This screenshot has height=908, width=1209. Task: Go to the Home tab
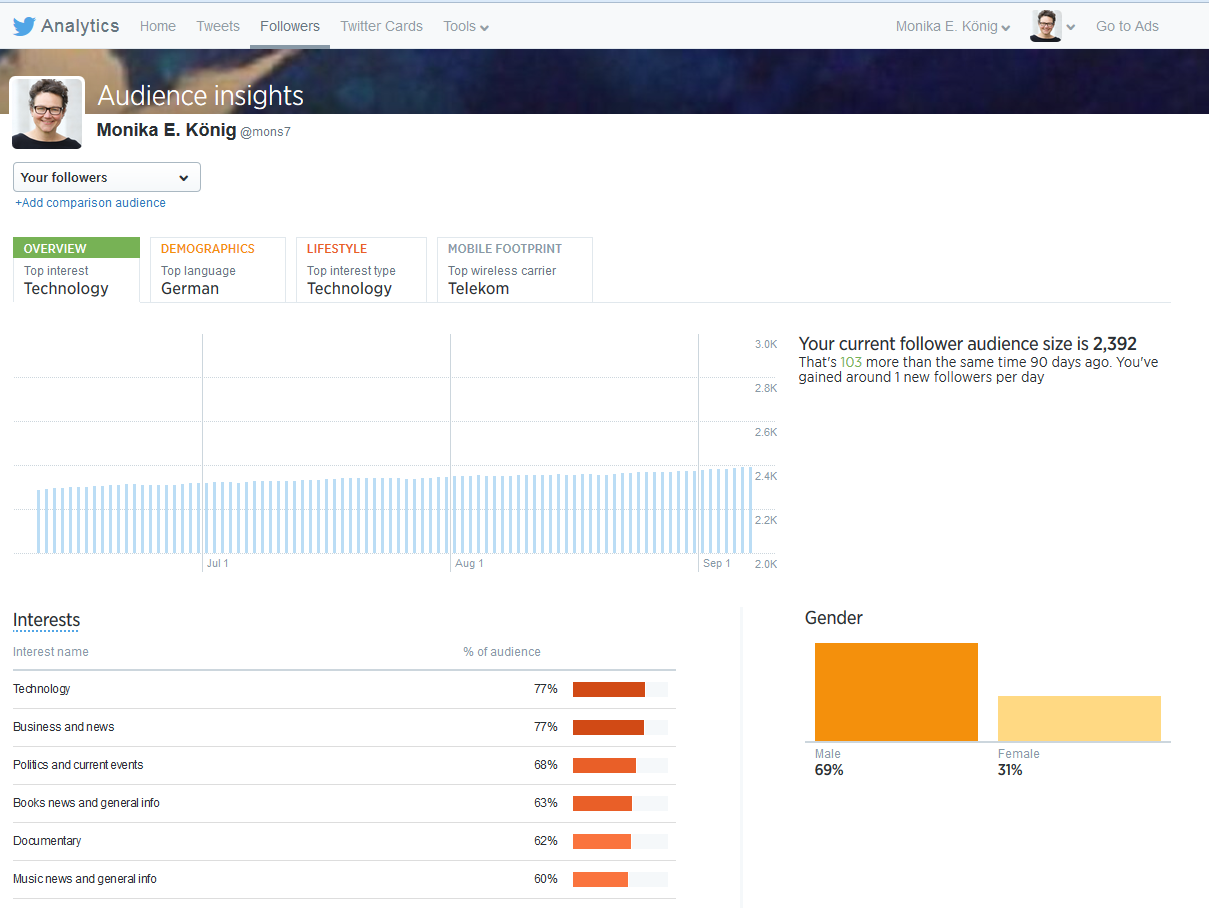tap(158, 26)
